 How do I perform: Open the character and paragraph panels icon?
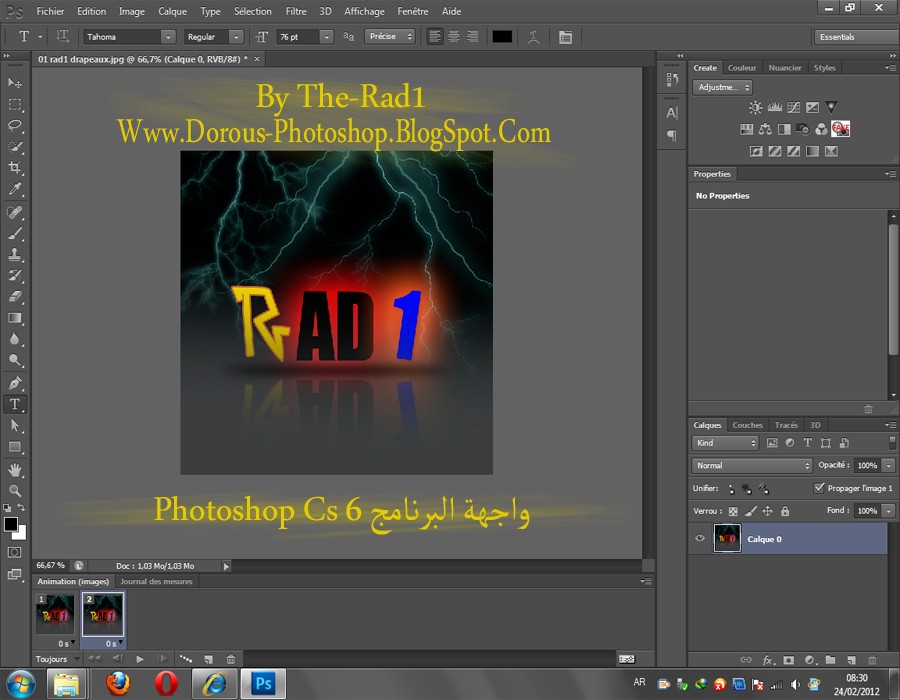click(565, 37)
